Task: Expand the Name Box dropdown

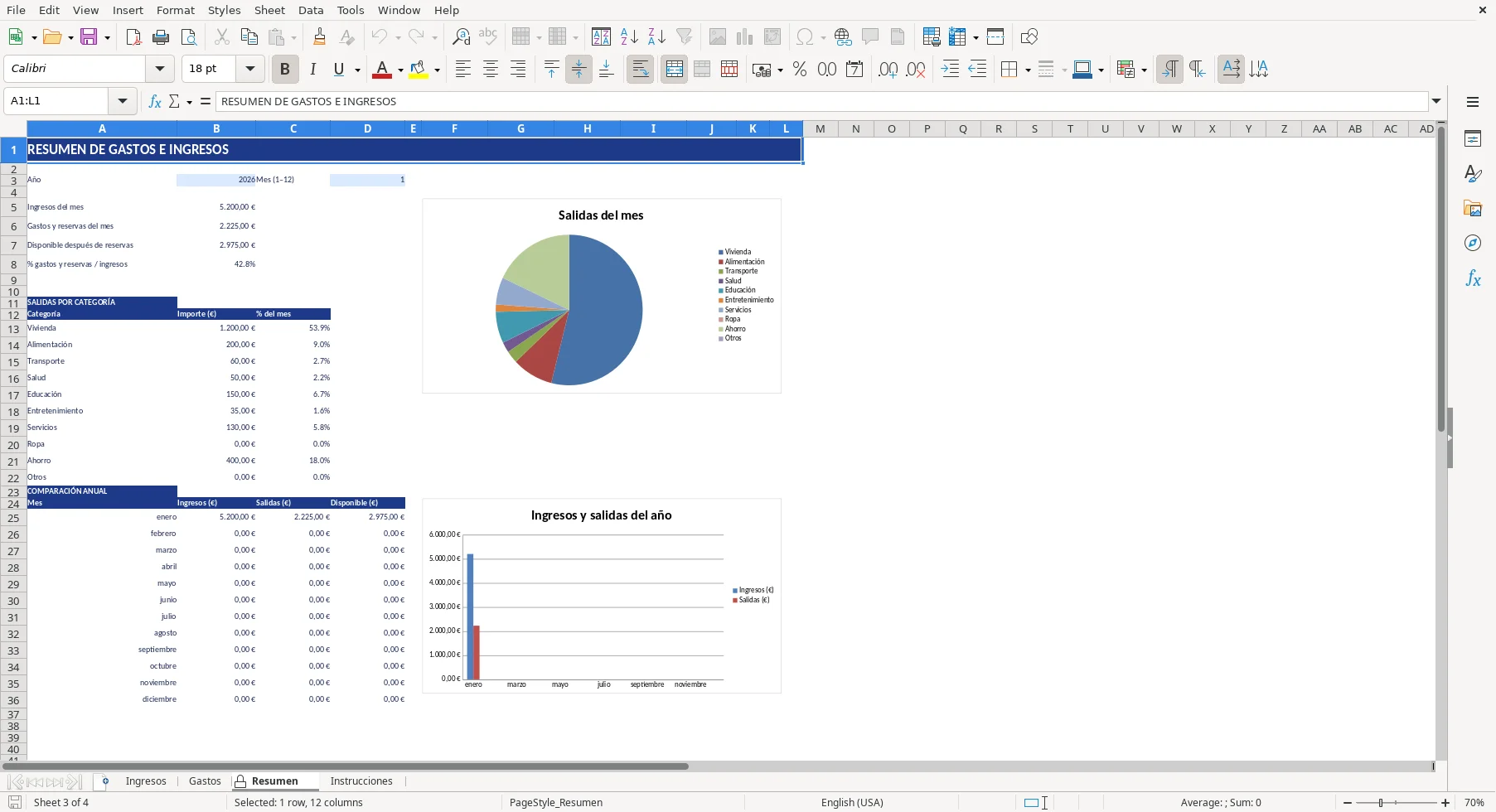Action: [x=122, y=101]
